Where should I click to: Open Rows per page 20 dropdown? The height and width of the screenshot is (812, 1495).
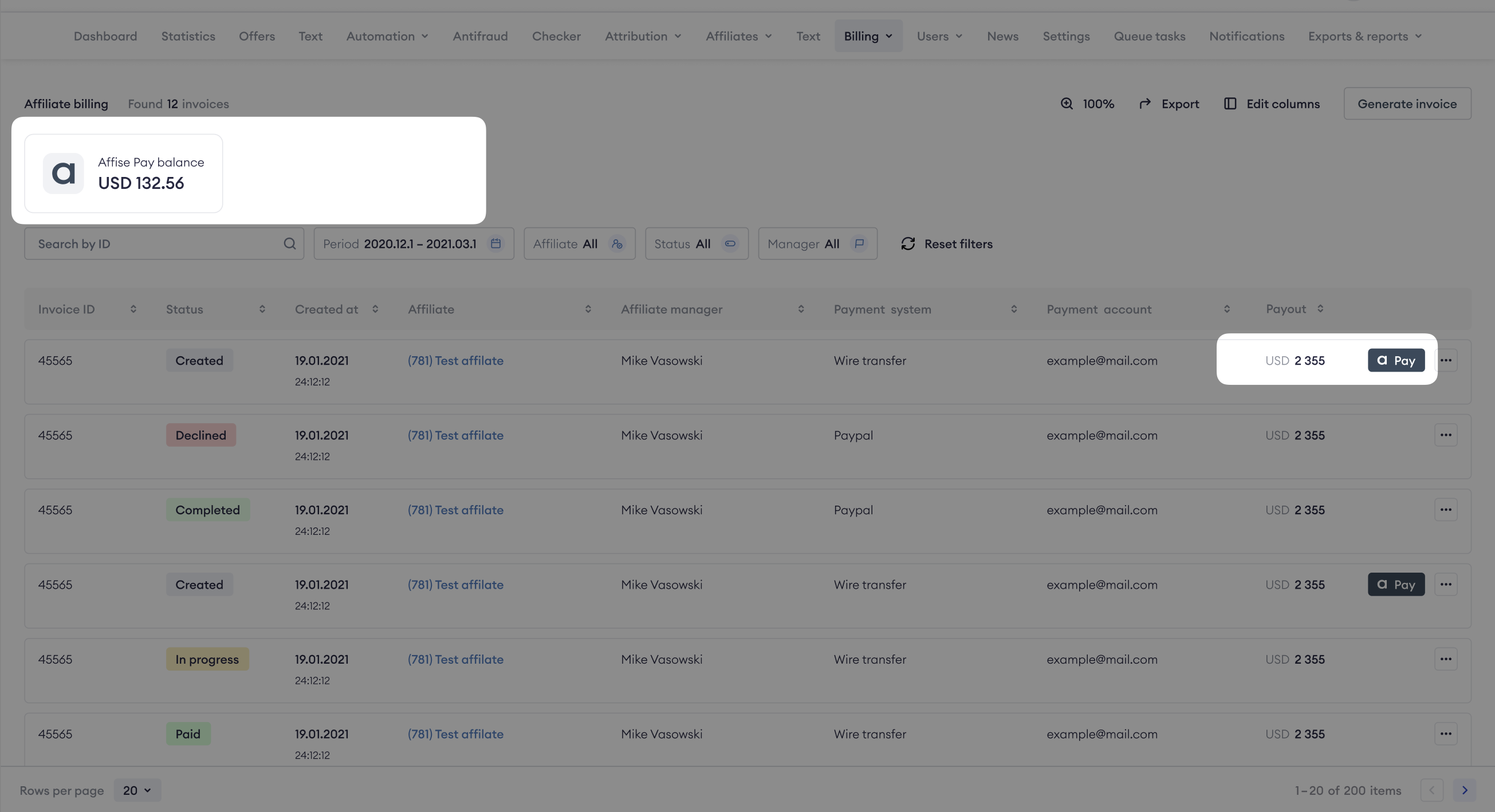coord(137,790)
